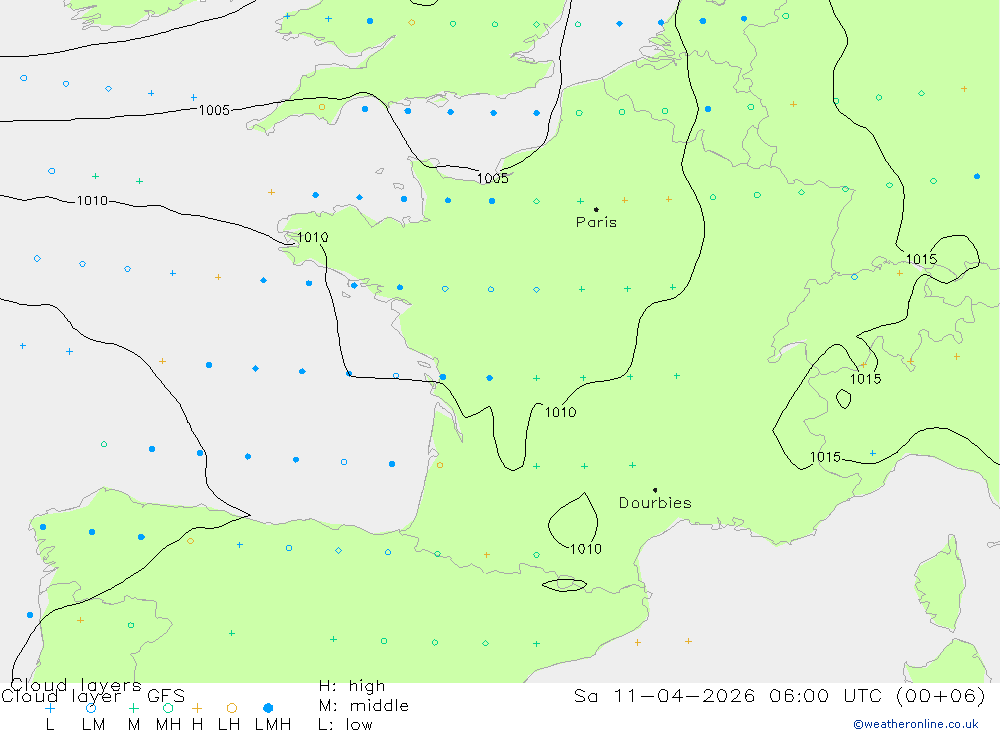
Task: Select the 'Dourbies' city label
Action: pos(655,503)
